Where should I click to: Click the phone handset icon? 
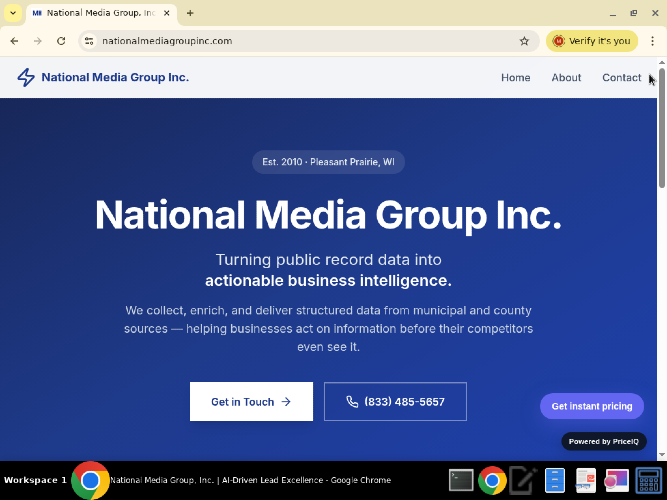coord(352,402)
